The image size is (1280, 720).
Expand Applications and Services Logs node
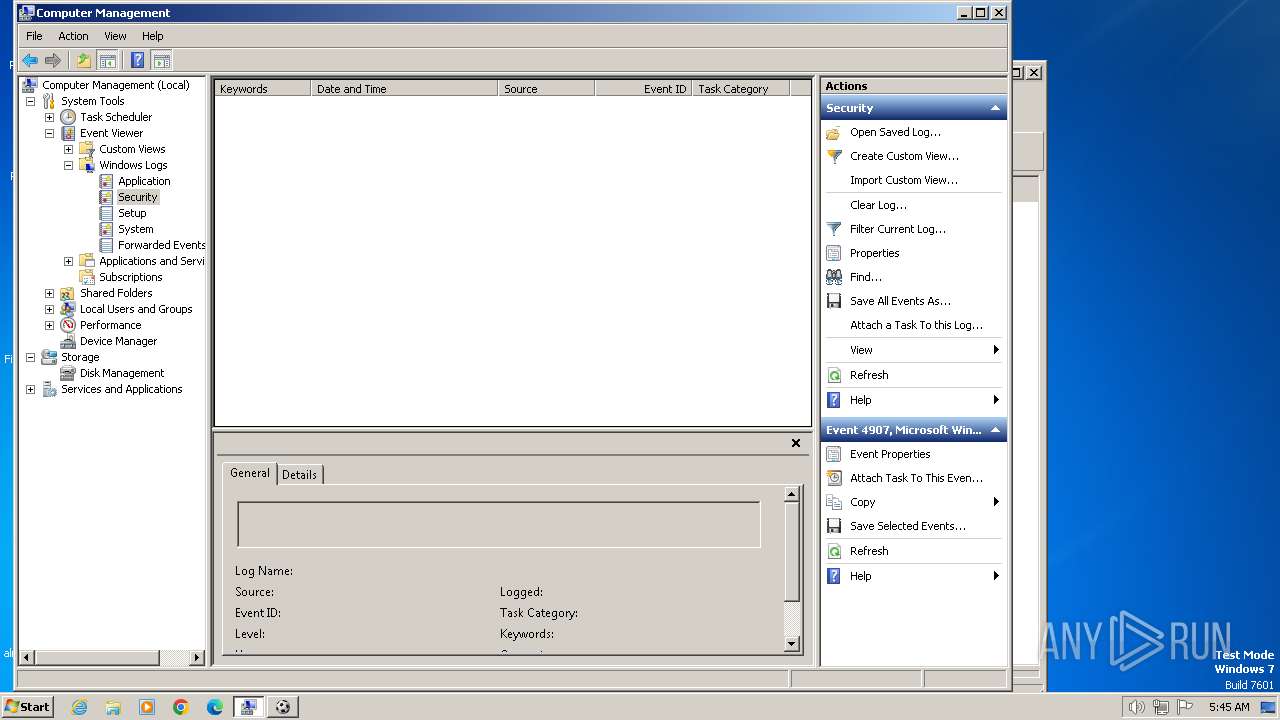pos(68,261)
